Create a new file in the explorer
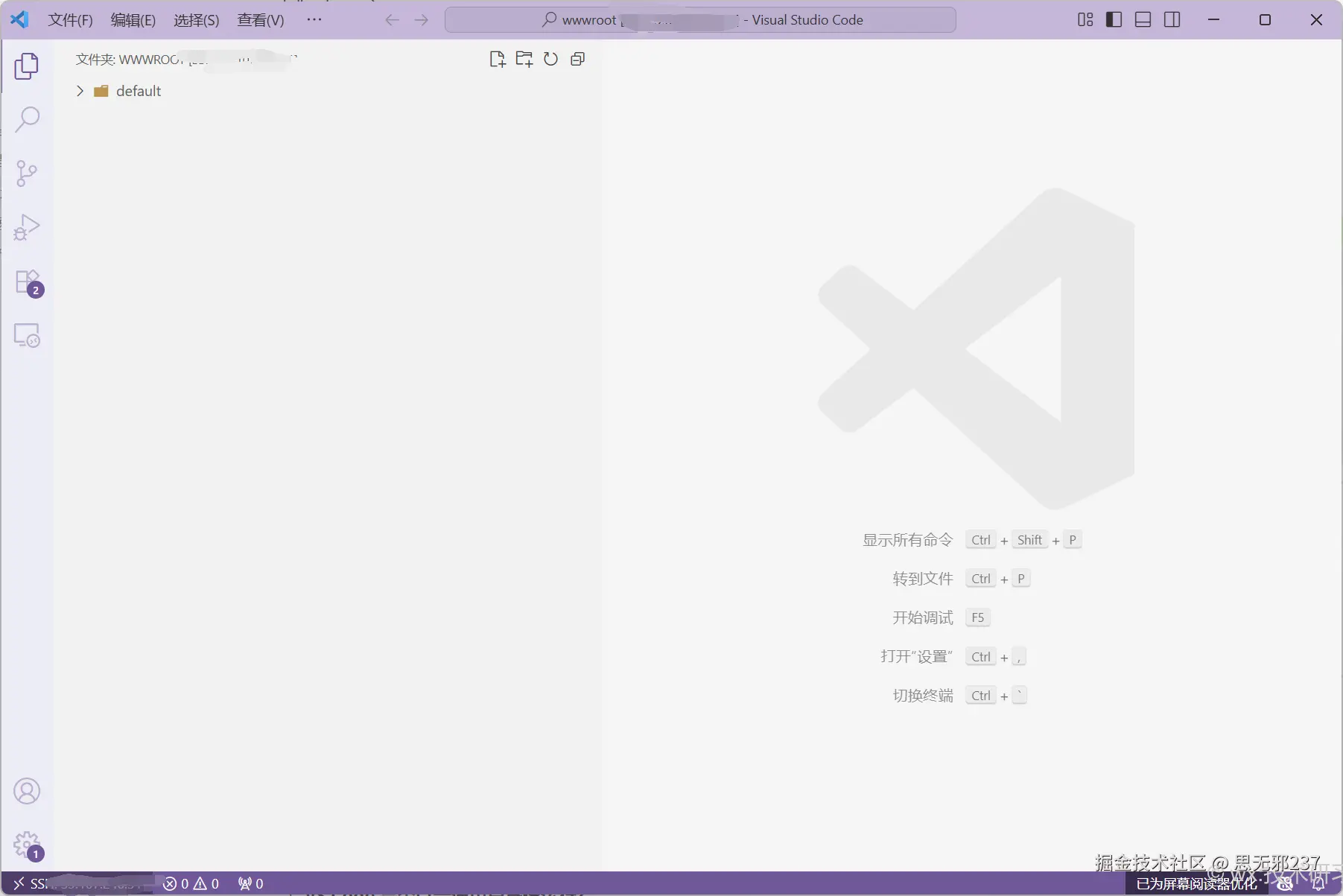 coord(498,60)
